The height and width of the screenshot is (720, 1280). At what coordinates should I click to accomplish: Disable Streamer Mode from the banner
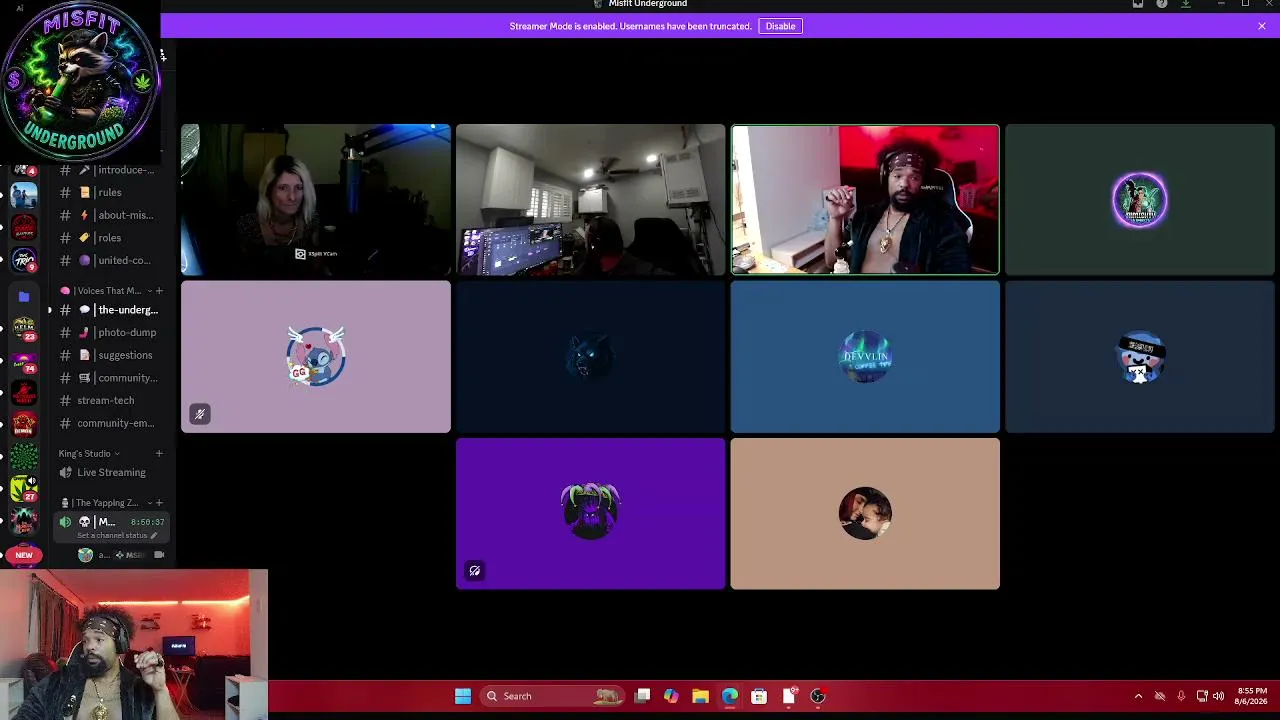point(780,26)
